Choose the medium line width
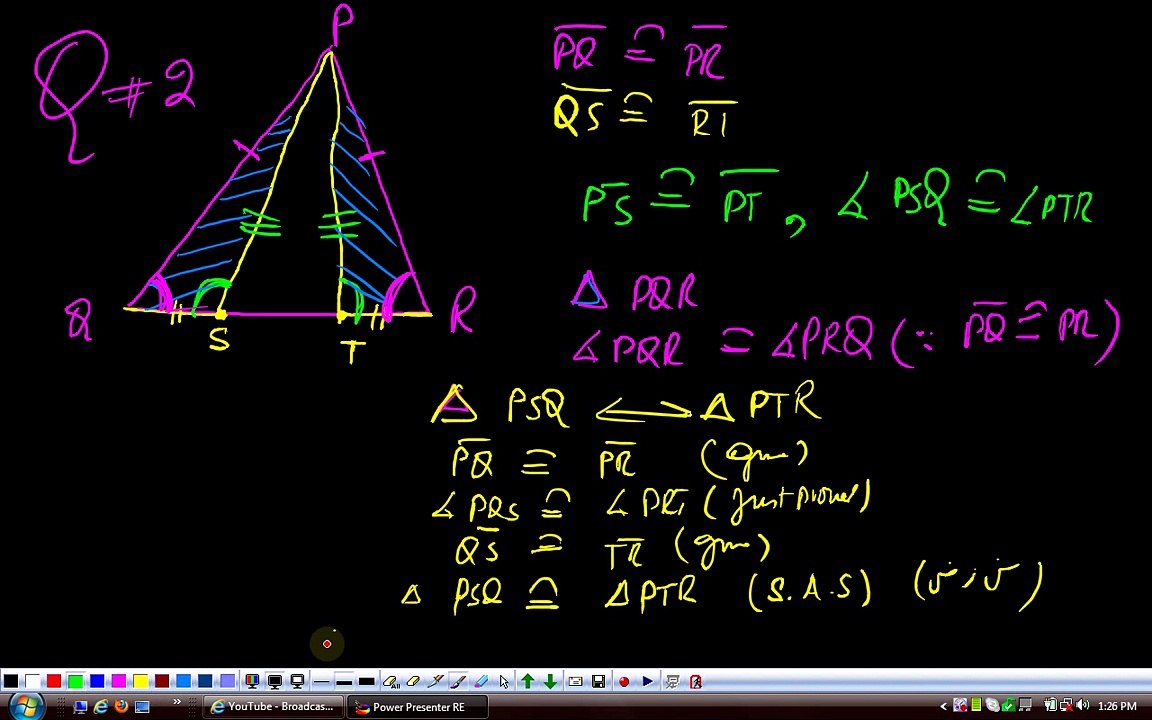The height and width of the screenshot is (720, 1152). [x=344, y=682]
